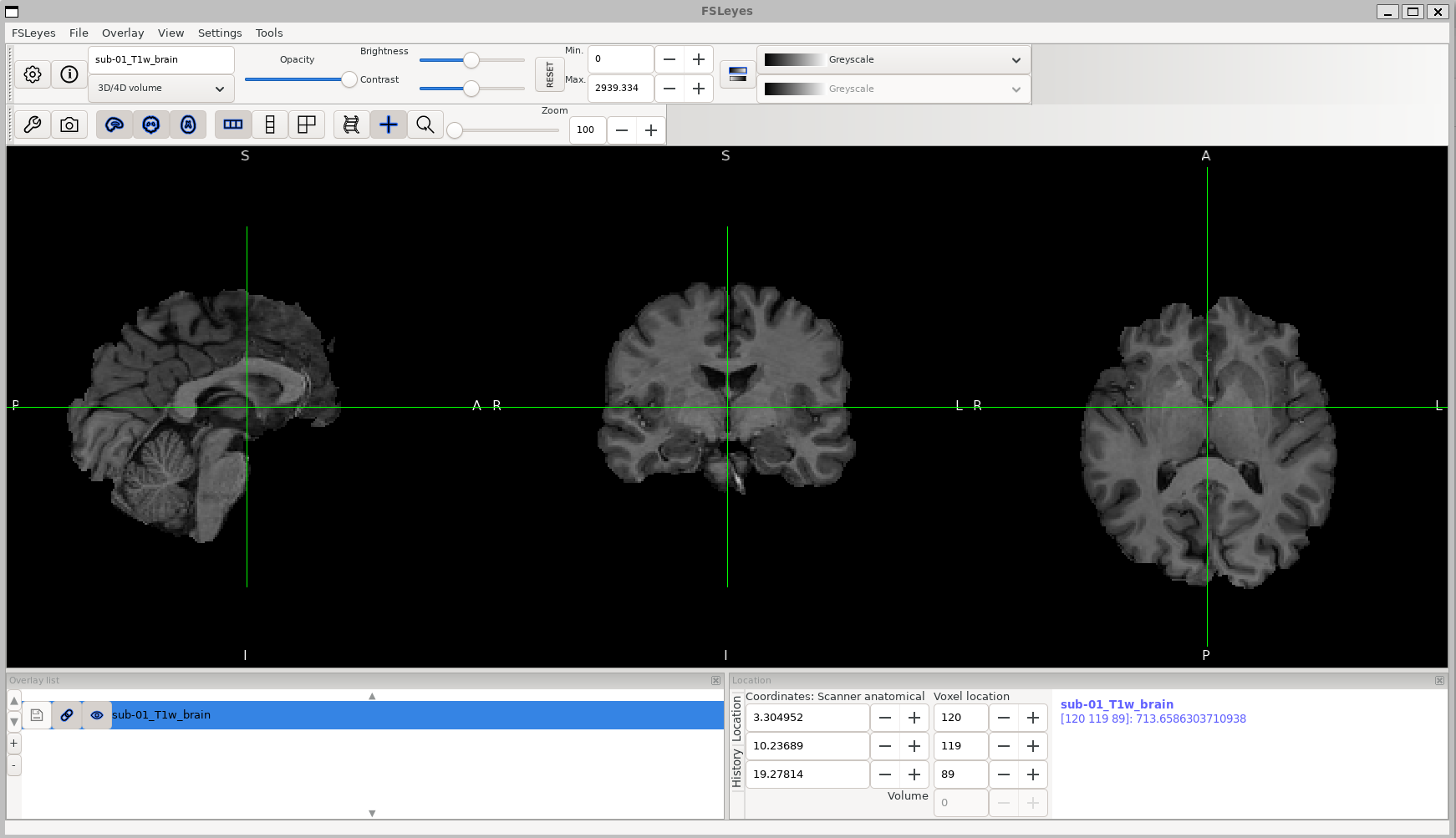Toggle the coronal canvas view
The height and width of the screenshot is (838, 1456).
pos(151,124)
